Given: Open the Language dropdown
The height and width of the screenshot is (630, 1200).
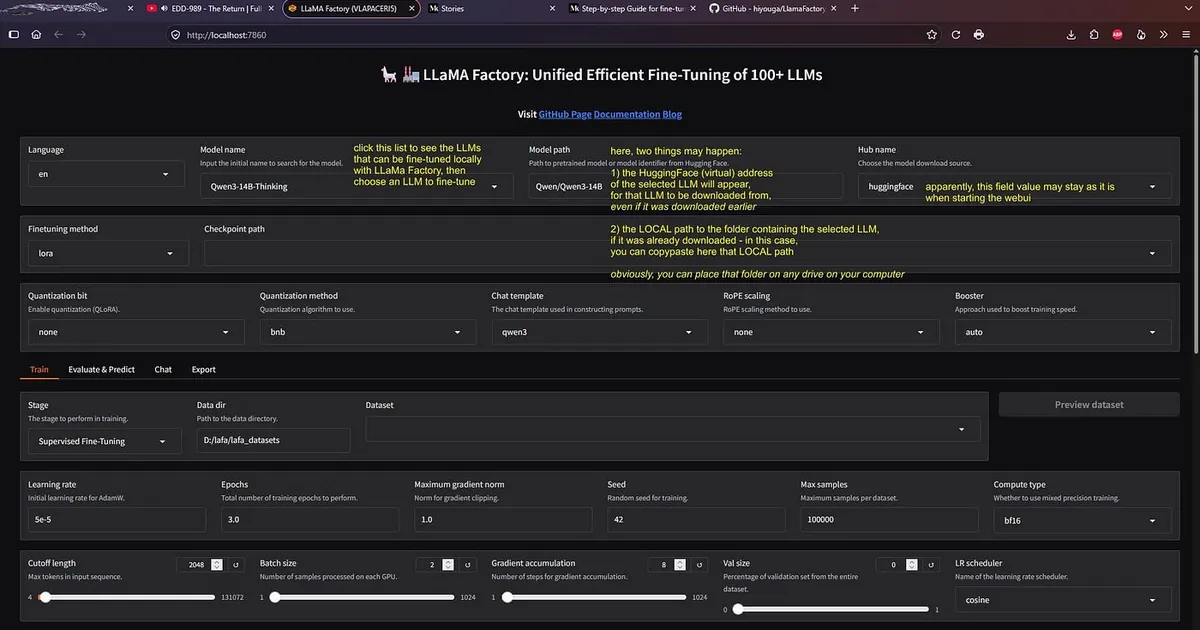Looking at the screenshot, I should pyautogui.click(x=106, y=174).
